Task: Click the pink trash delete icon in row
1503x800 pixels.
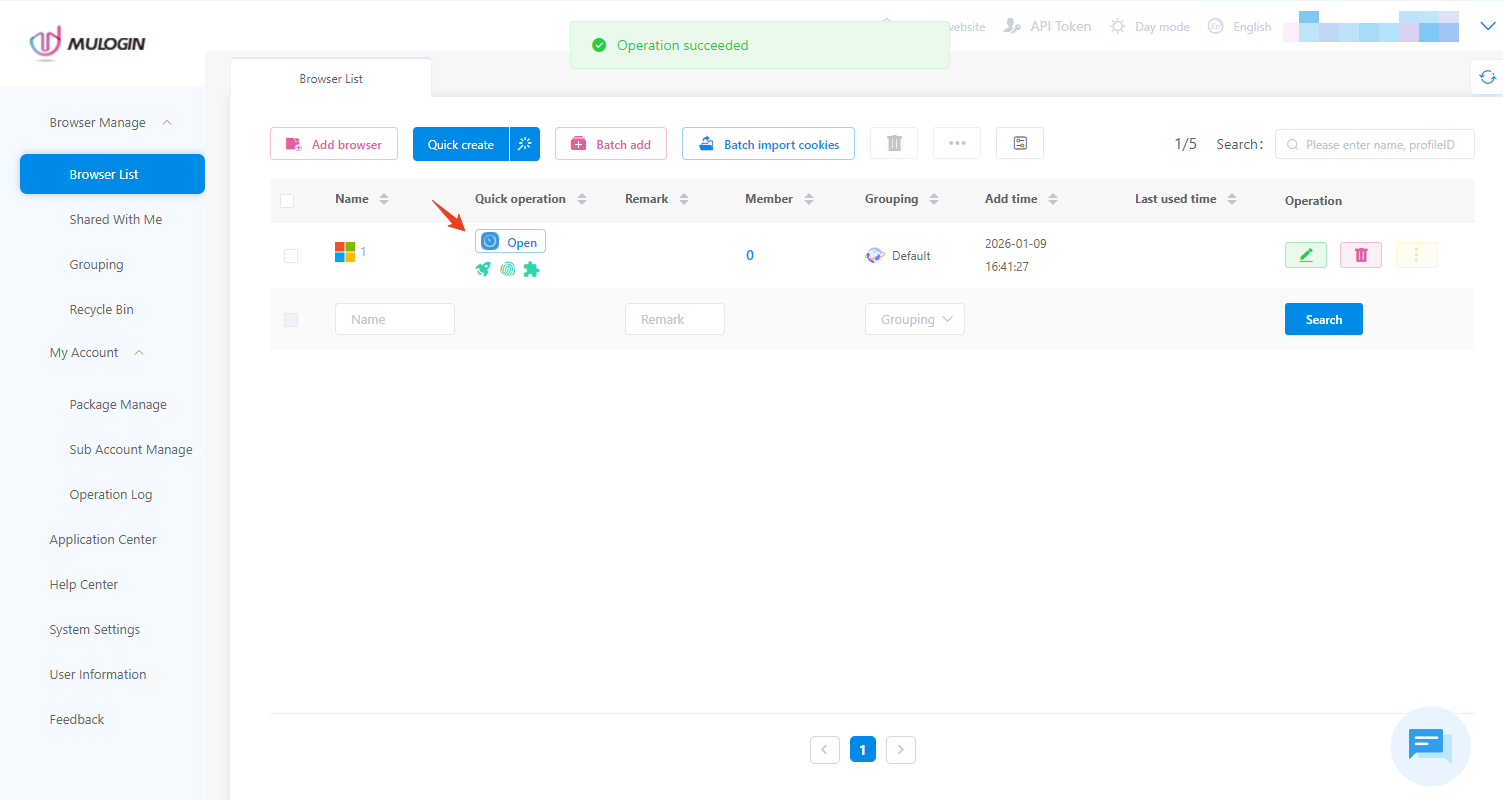Action: (x=1360, y=255)
